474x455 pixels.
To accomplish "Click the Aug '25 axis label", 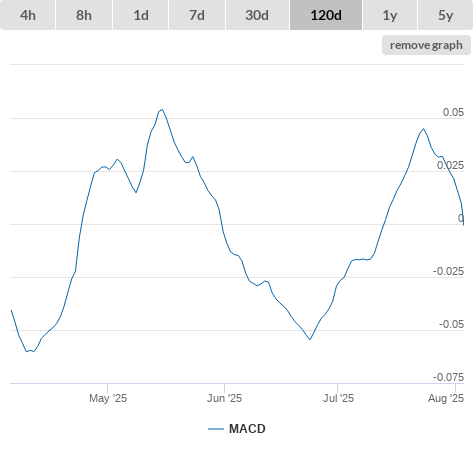I will tap(446, 398).
